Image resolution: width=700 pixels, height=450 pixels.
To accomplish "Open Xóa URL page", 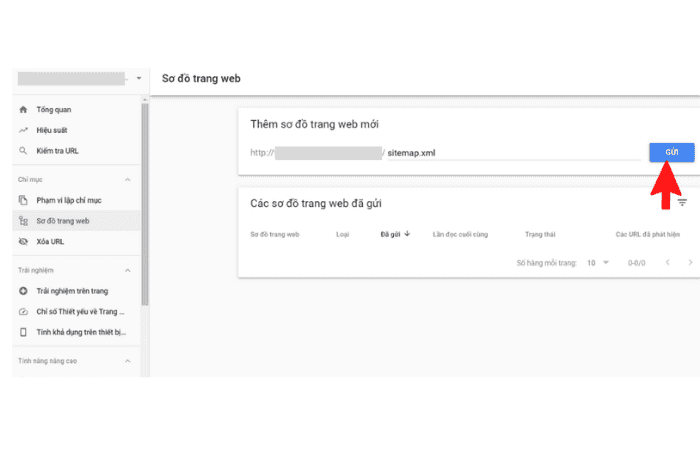I will [76, 242].
